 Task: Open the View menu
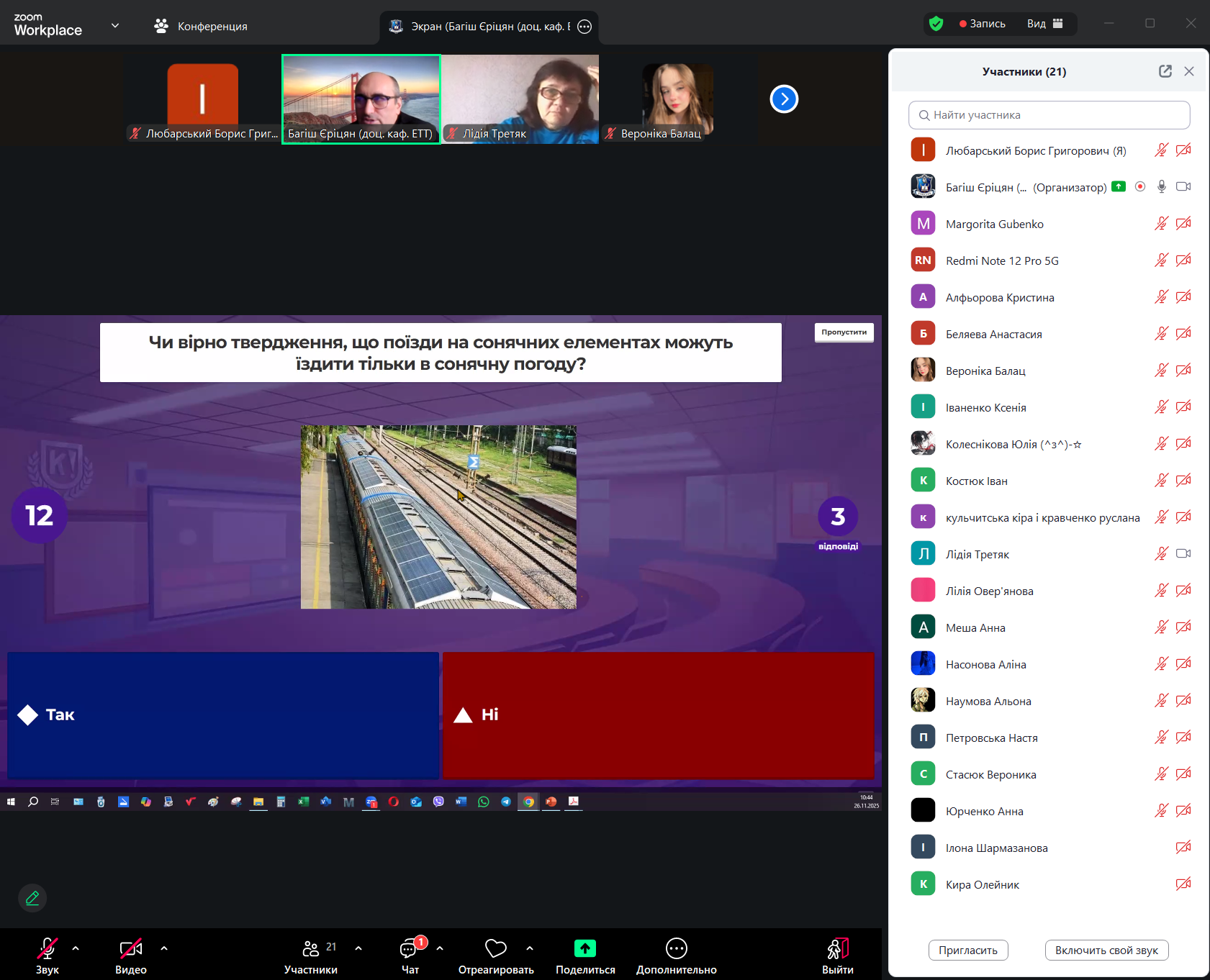tap(1044, 24)
